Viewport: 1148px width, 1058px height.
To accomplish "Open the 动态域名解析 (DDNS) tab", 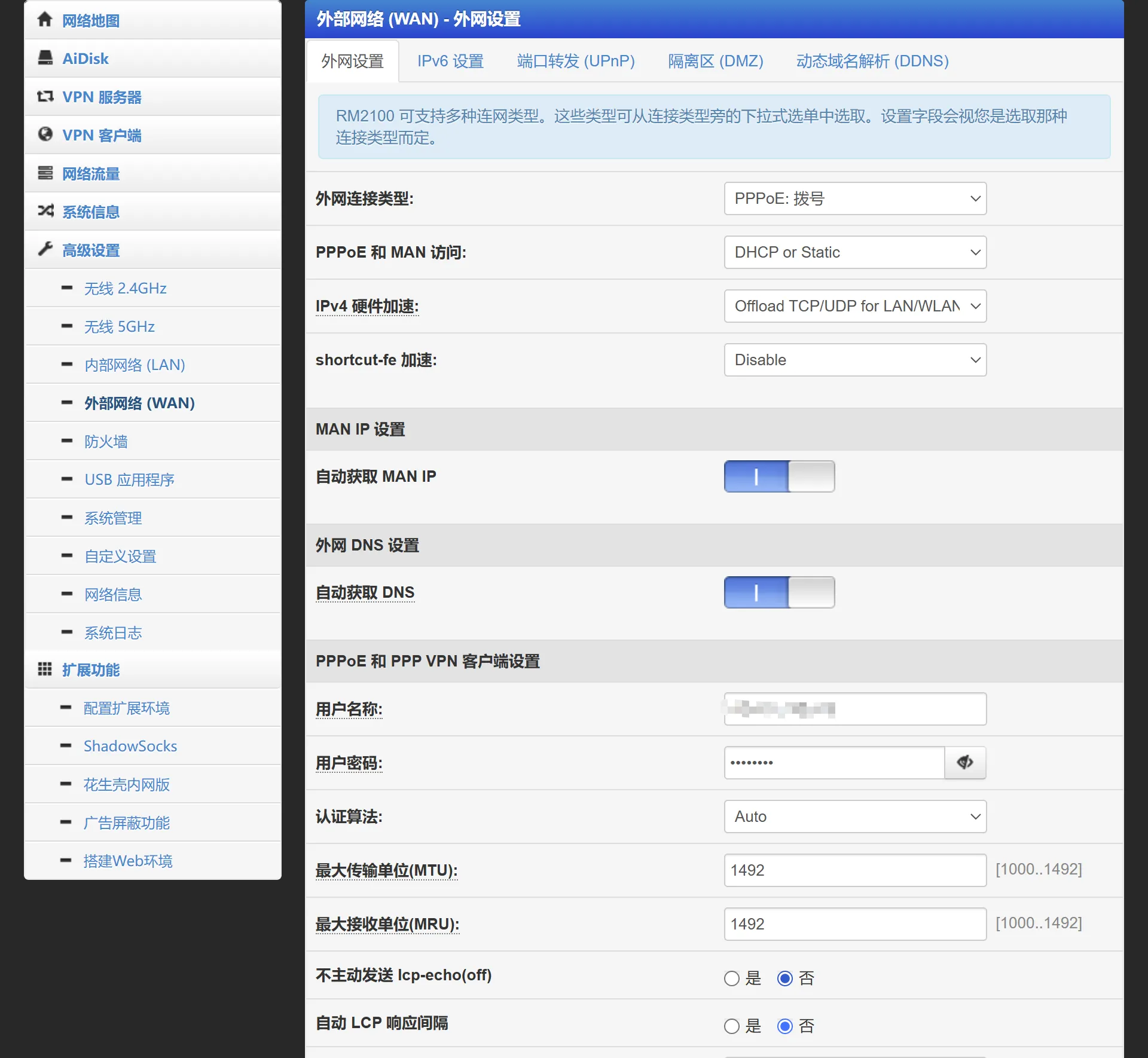I will pos(872,61).
